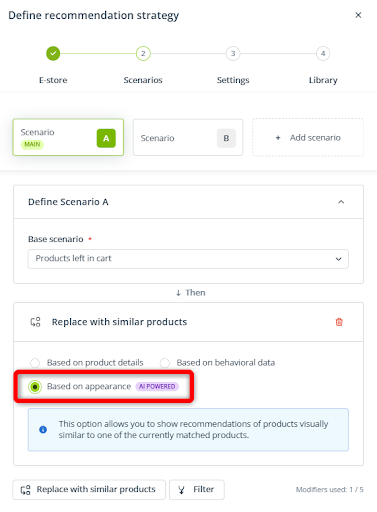Image resolution: width=377 pixels, height=512 pixels.
Task: Add Replace with similar products modifier button
Action: point(89,489)
